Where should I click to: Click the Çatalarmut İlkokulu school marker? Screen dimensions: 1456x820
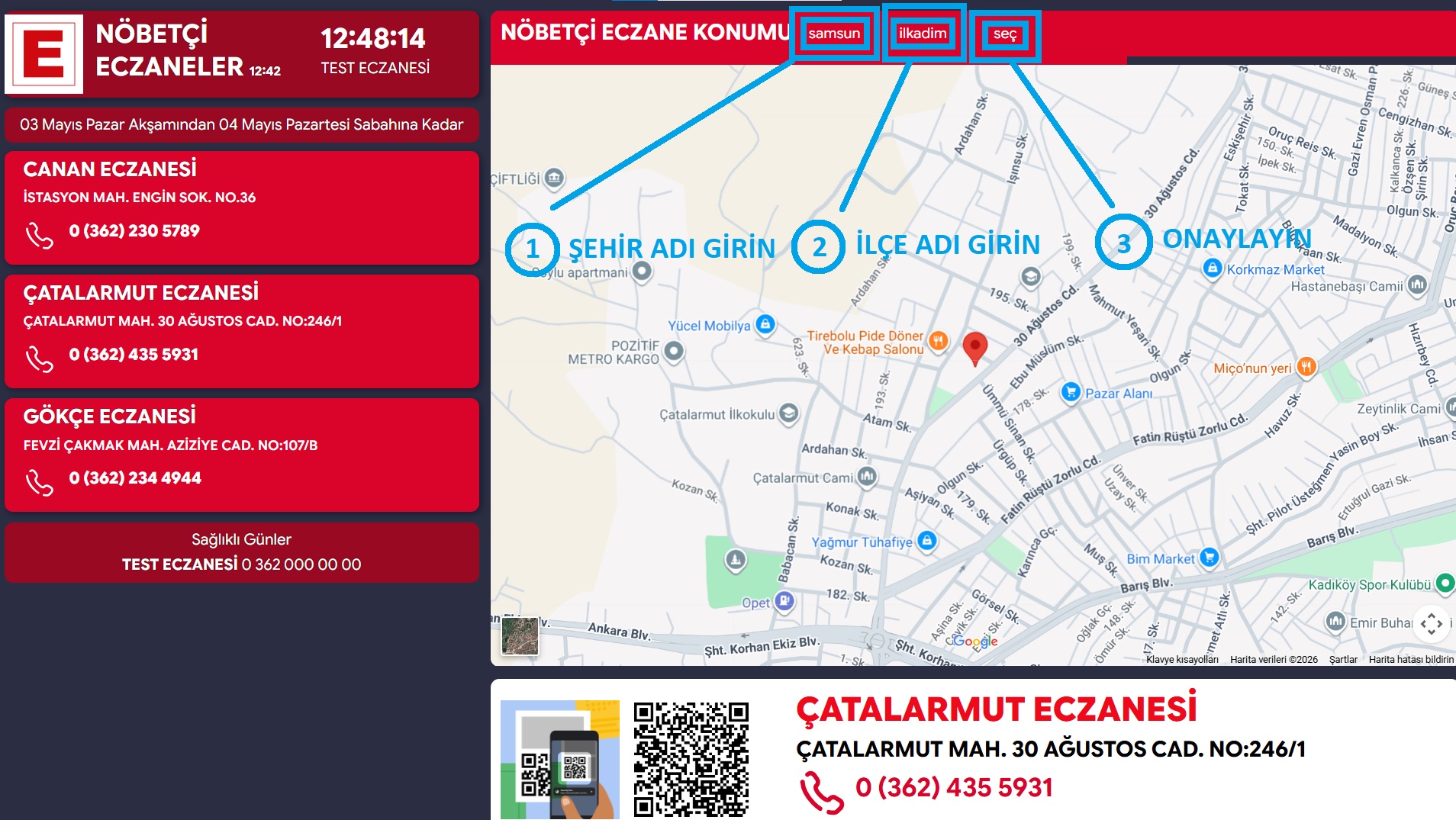(x=788, y=413)
